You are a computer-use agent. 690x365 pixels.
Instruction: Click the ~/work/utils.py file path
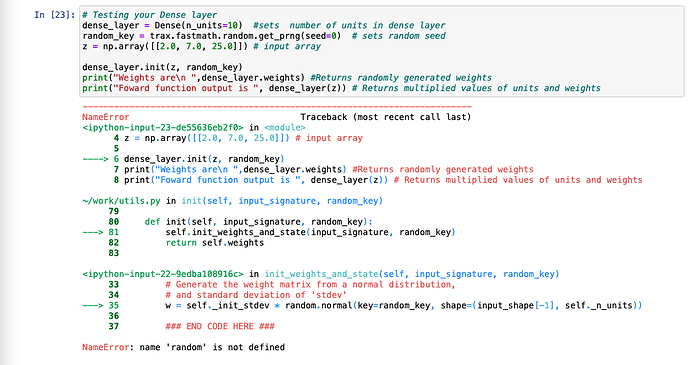[x=121, y=201]
